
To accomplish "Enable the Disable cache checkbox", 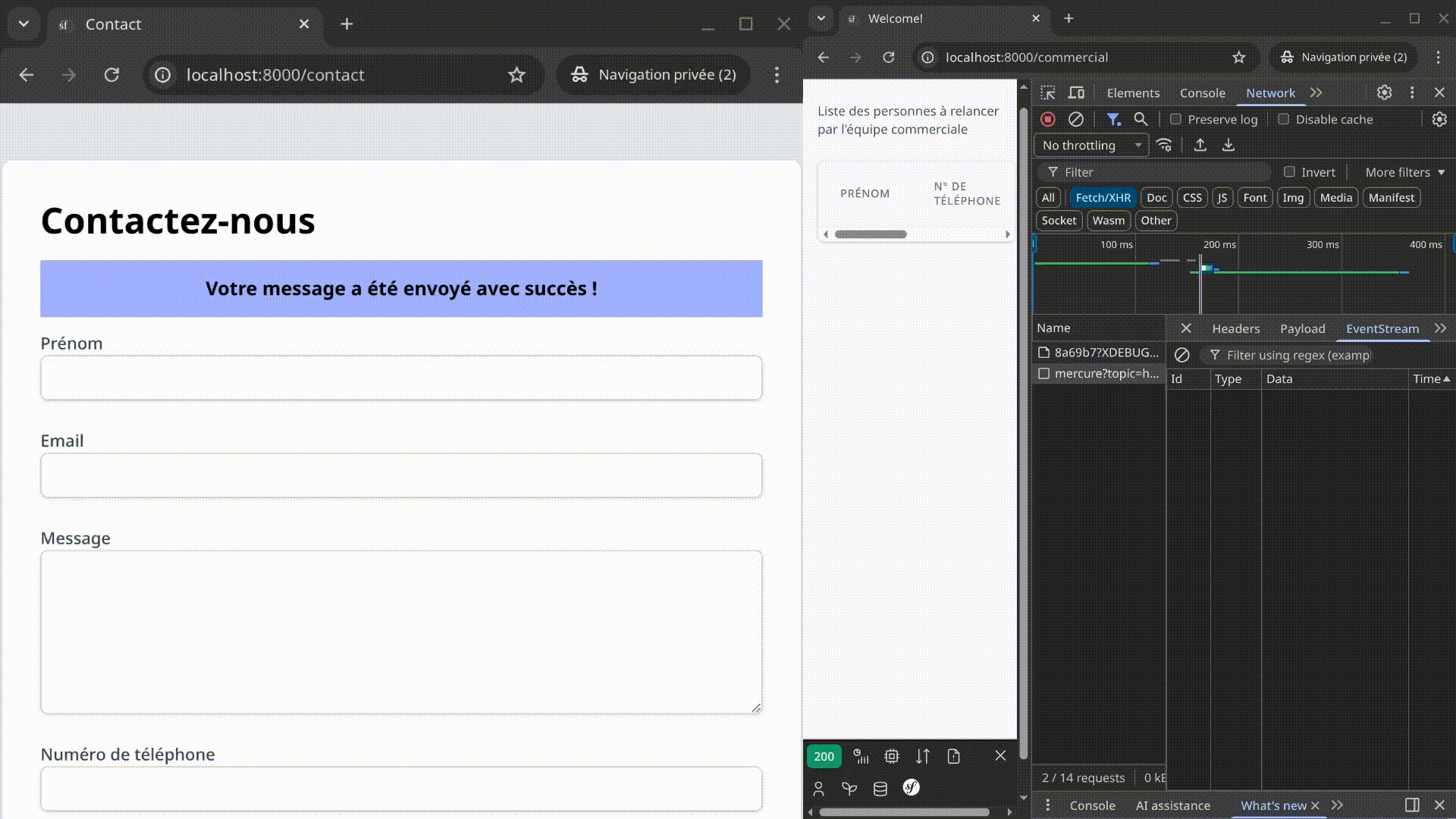I will (x=1283, y=119).
